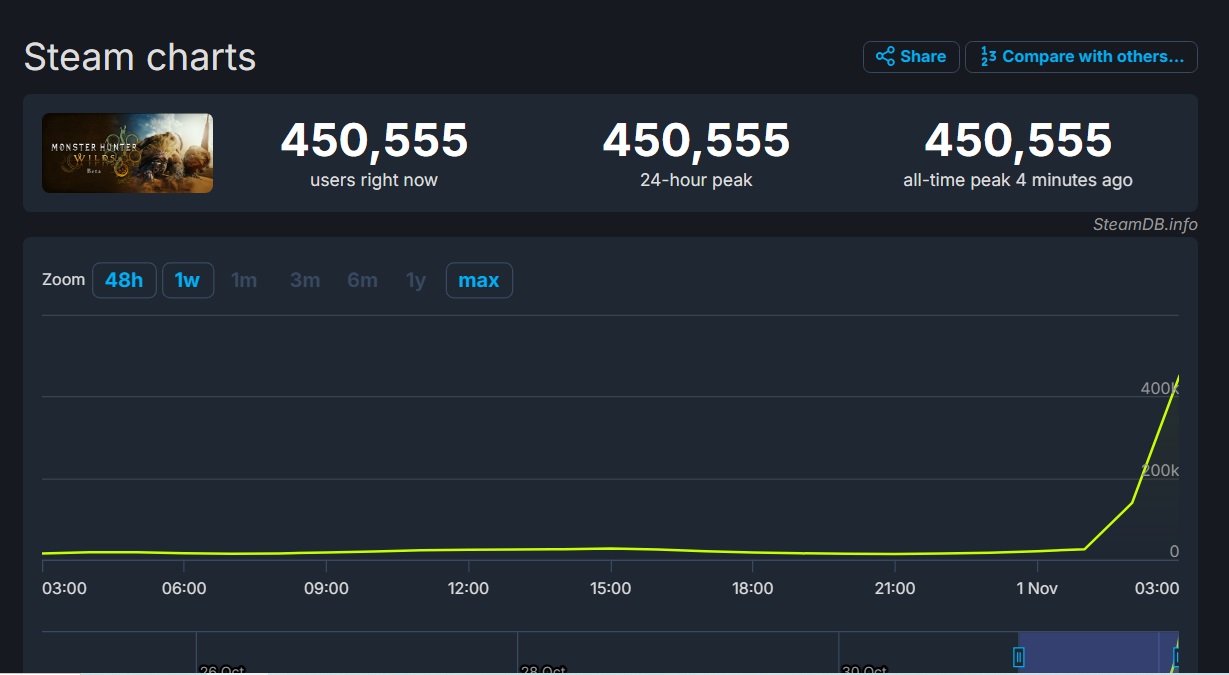The width and height of the screenshot is (1229, 675).
Task: Click the 450,555 users right now stat
Action: coord(374,141)
